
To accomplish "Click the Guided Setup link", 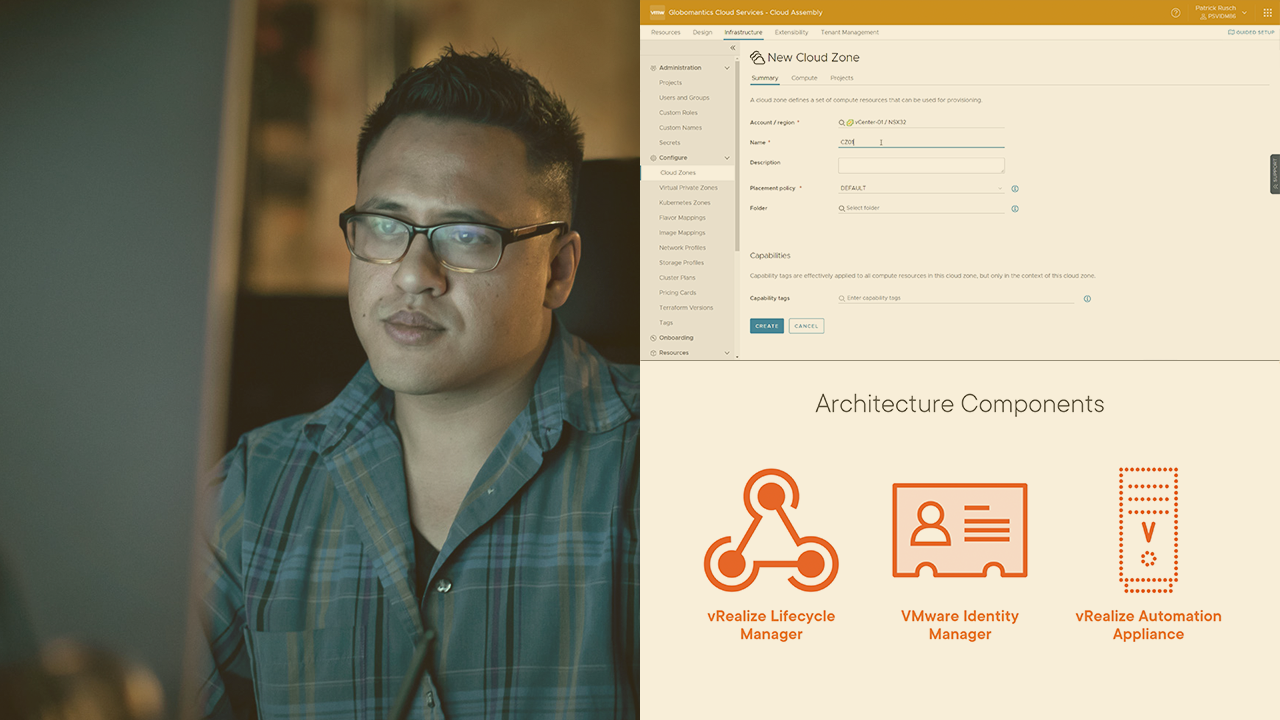I will [1252, 32].
